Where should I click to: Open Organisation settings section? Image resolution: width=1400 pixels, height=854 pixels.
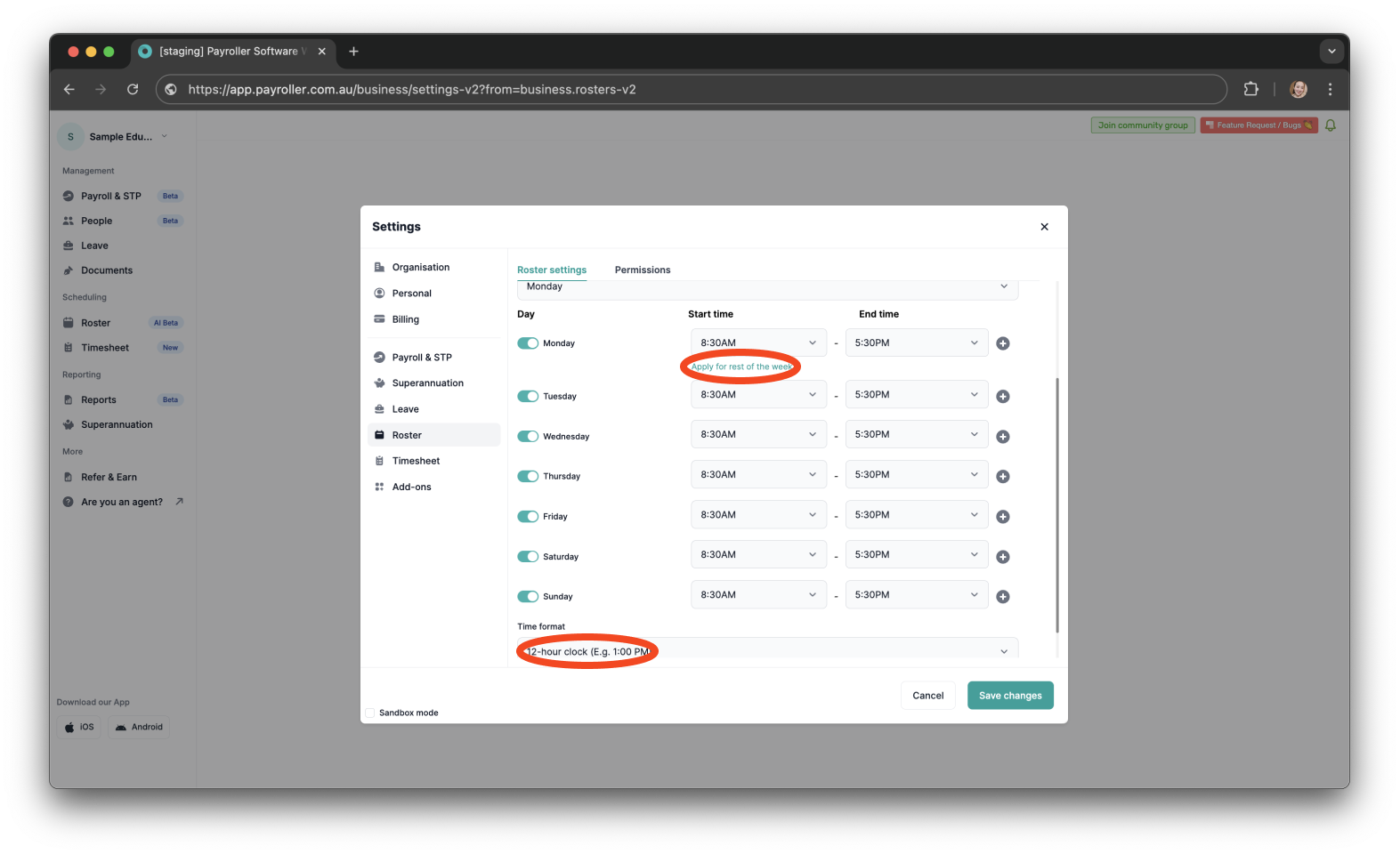tap(434, 268)
